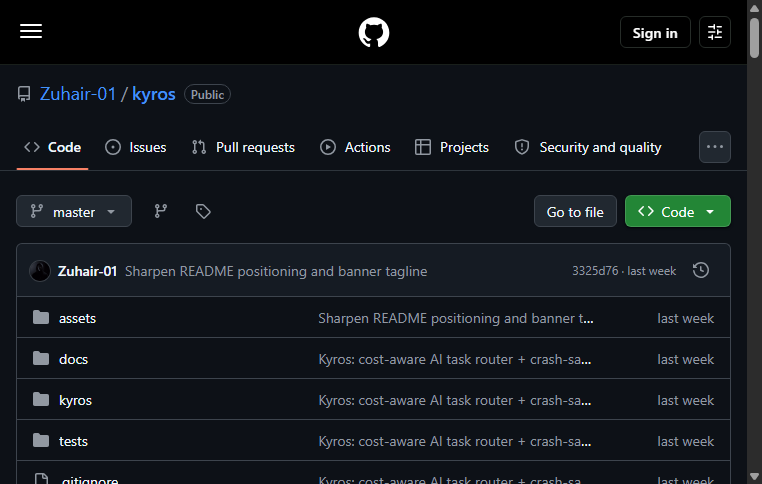Click the .gitignore file icon
Screen dimensions: 762x484
(42, 479)
